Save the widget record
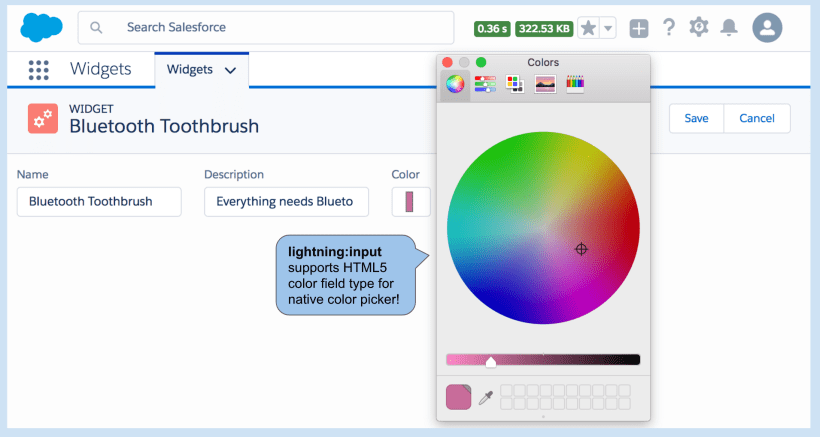The width and height of the screenshot is (820, 437). [x=697, y=119]
